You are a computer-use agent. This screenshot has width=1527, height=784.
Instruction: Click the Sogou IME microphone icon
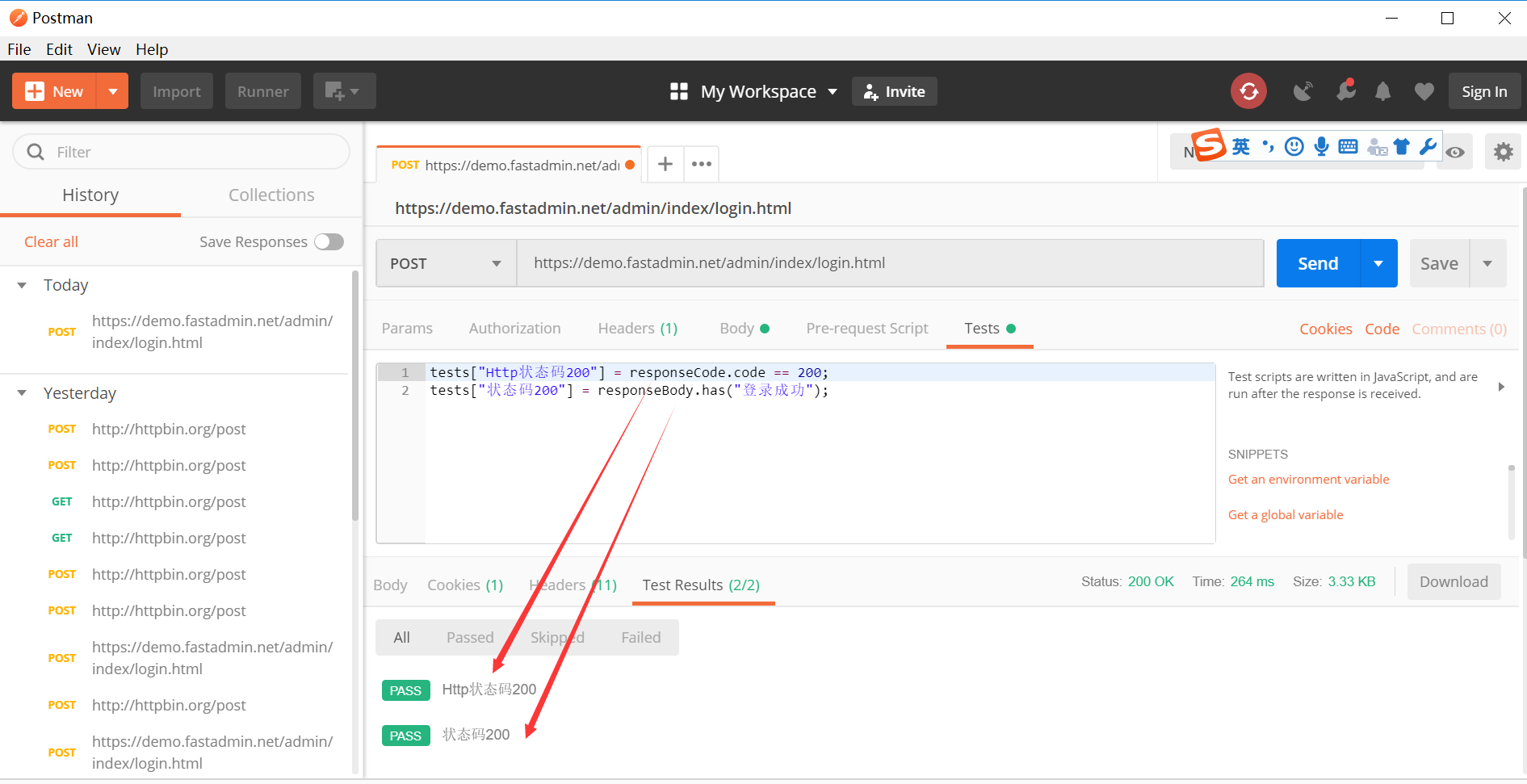[x=1321, y=146]
